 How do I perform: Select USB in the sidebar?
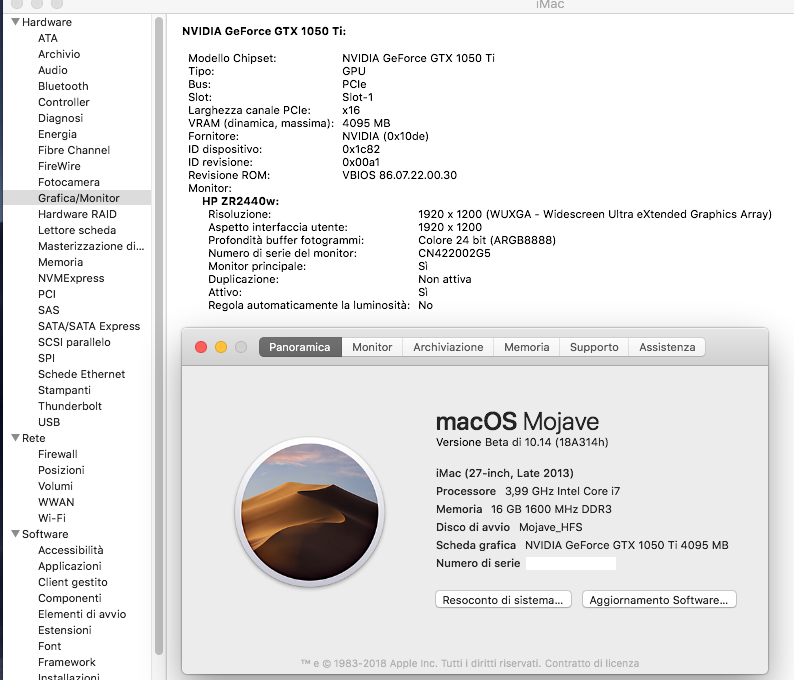(49, 422)
